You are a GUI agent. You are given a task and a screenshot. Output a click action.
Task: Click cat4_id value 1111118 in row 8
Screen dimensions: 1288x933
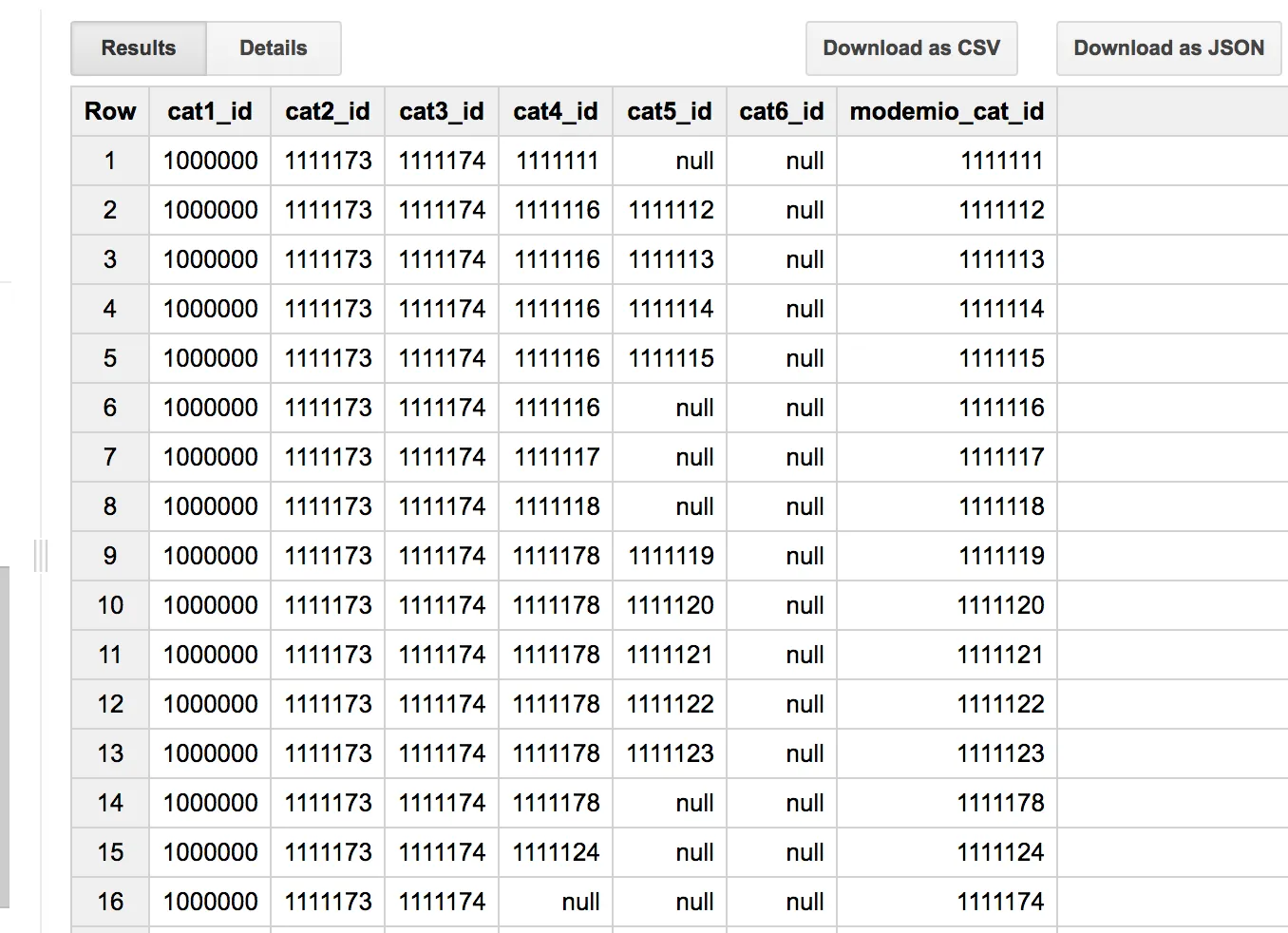[x=557, y=506]
